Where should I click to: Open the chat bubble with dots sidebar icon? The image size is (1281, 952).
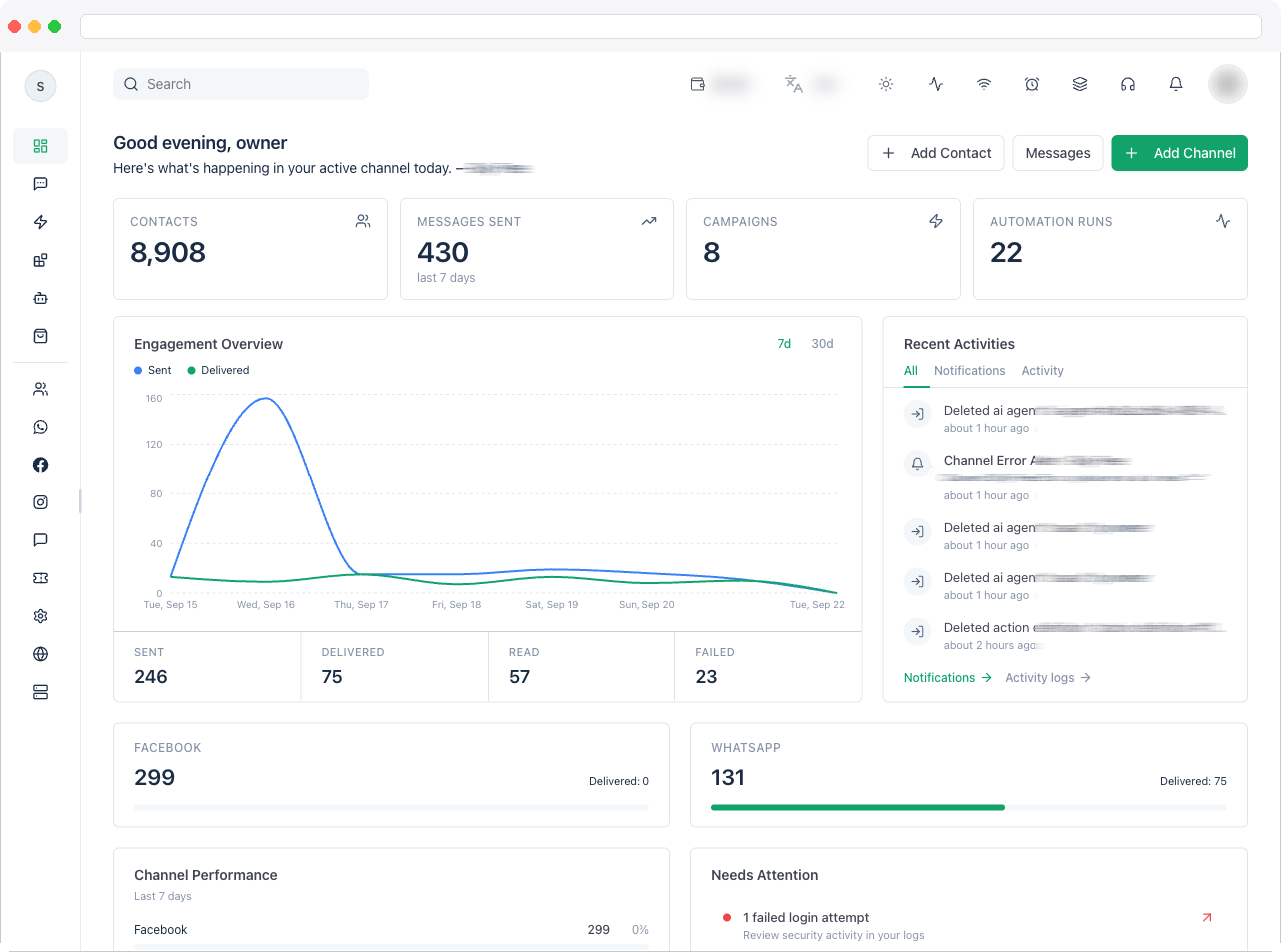40,184
